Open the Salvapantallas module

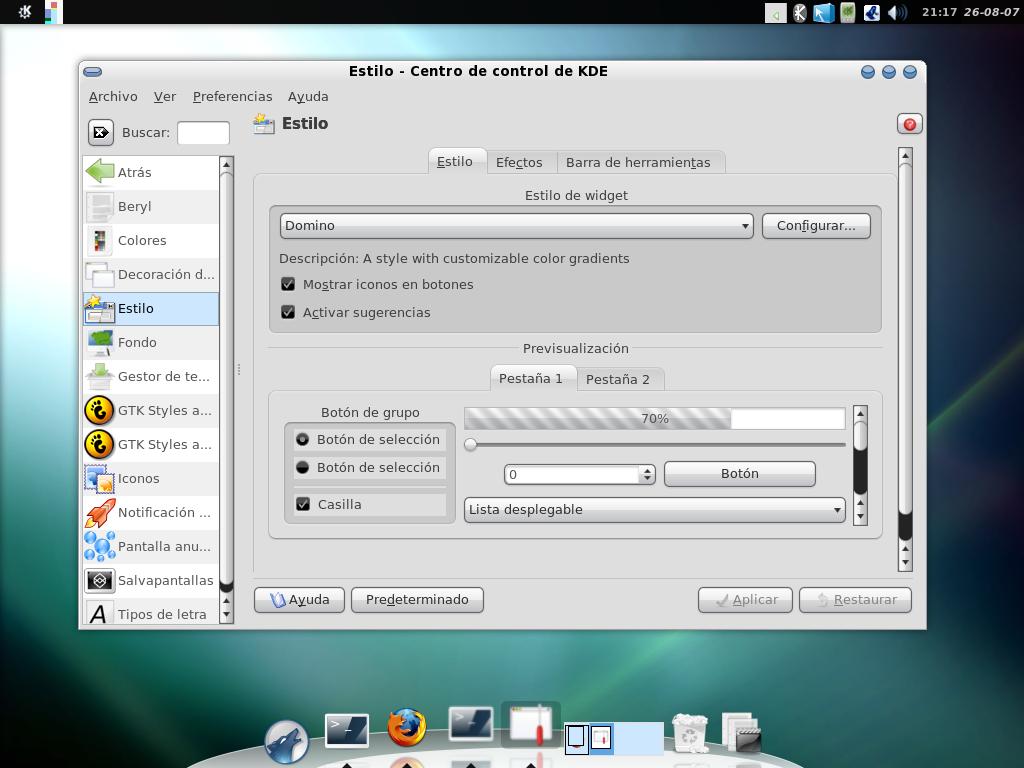click(151, 580)
